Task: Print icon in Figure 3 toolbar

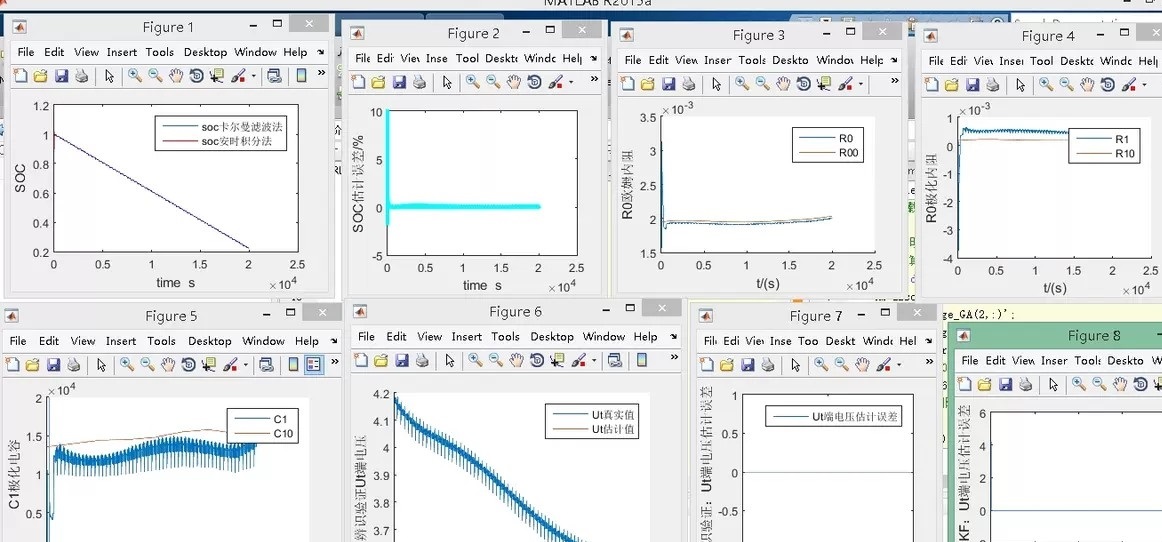Action: [689, 85]
